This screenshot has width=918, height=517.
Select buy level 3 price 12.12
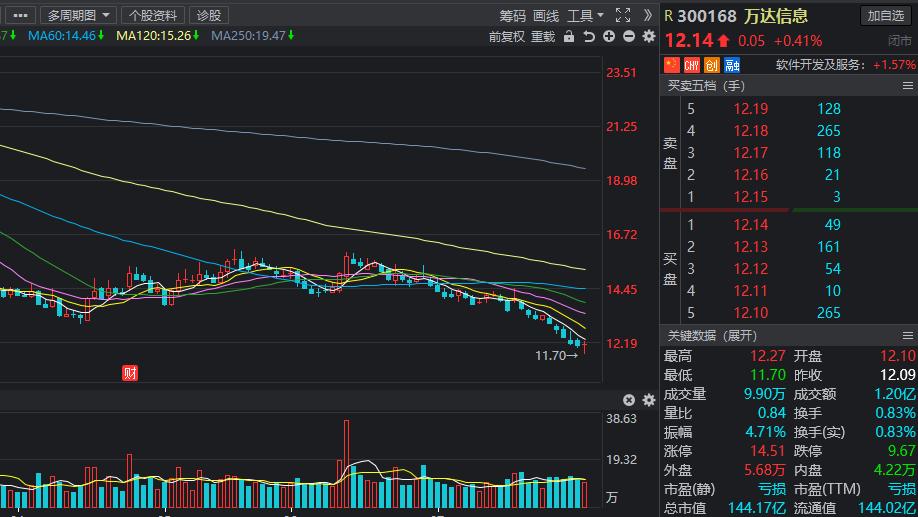tap(751, 269)
